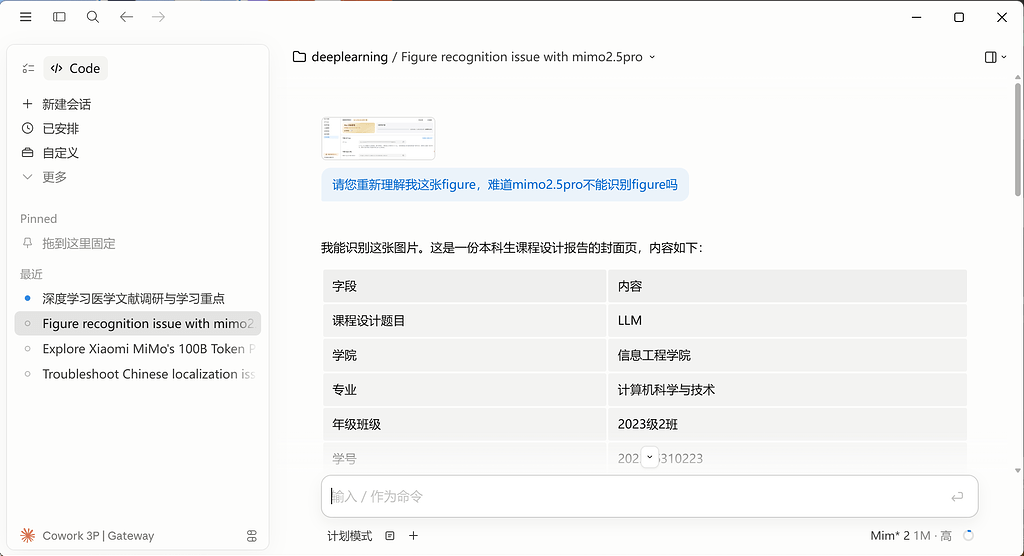1024x556 pixels.
Task: Open search with magnifier icon
Action: pyautogui.click(x=93, y=17)
